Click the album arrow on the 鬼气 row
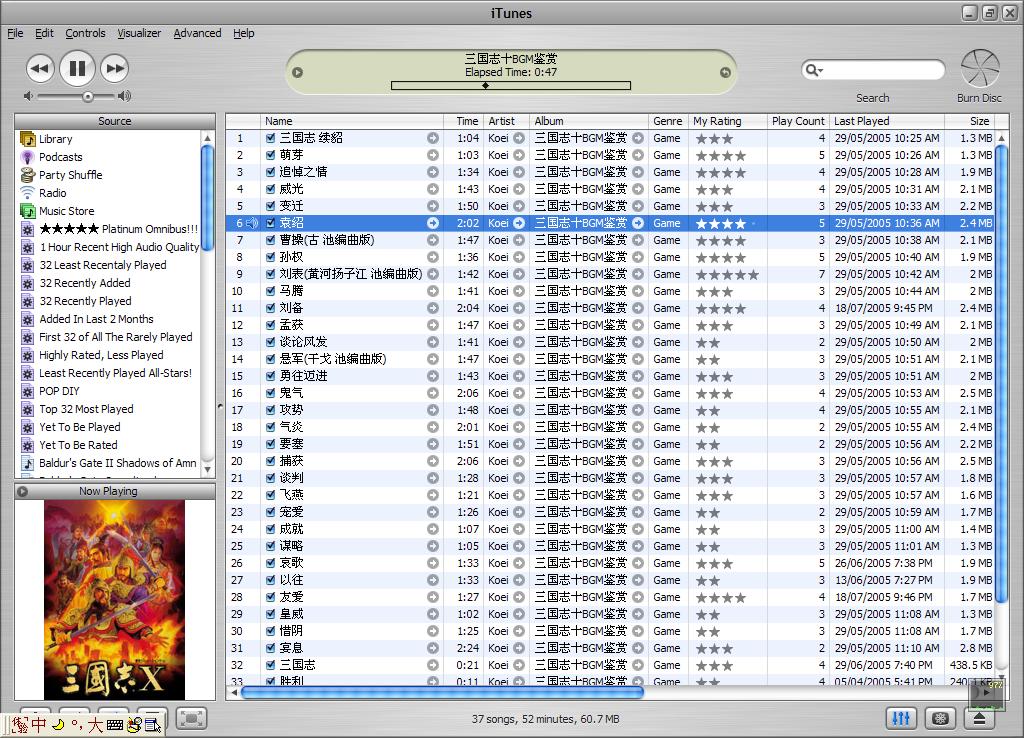This screenshot has height=738, width=1024. pos(637,393)
